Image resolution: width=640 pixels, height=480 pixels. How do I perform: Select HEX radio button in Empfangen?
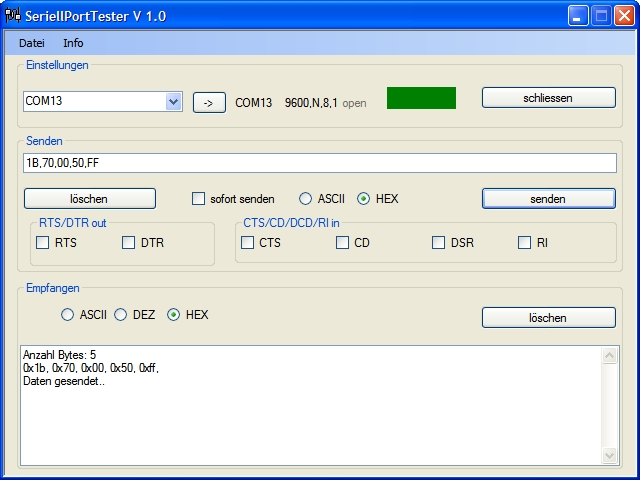click(173, 315)
